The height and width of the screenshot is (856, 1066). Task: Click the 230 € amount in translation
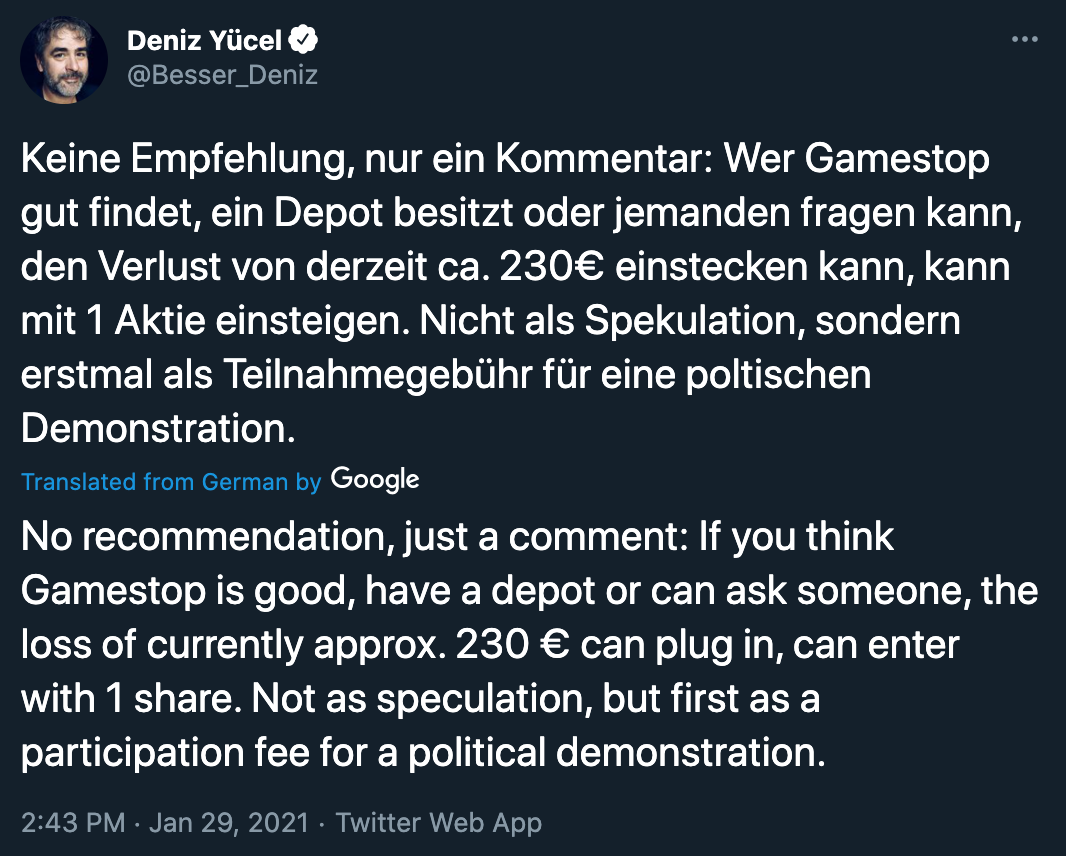point(513,644)
